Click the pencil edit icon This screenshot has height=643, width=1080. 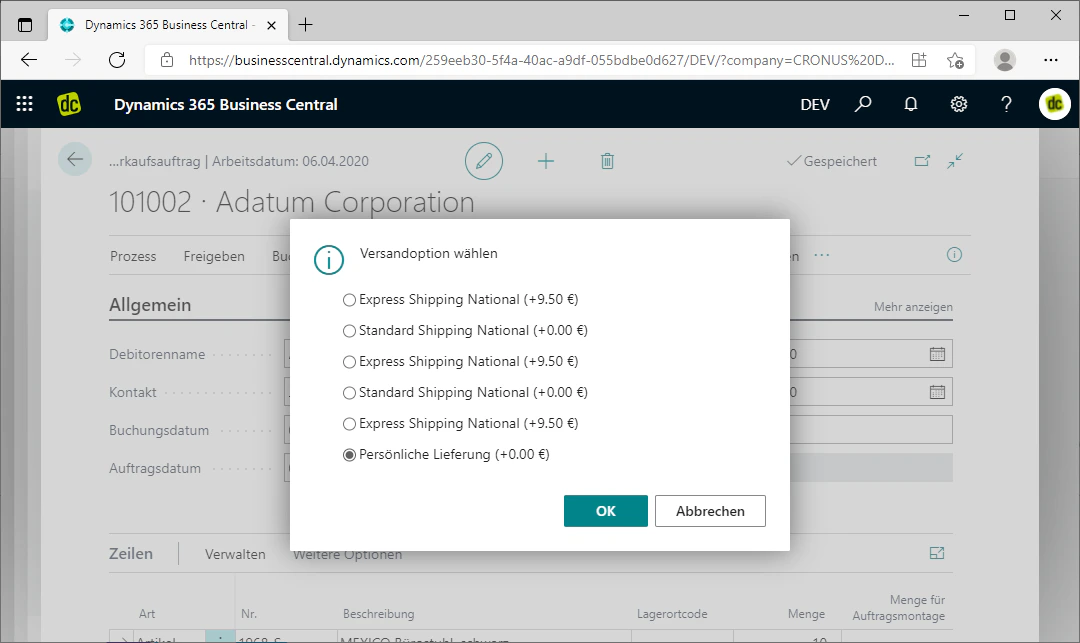tap(484, 161)
